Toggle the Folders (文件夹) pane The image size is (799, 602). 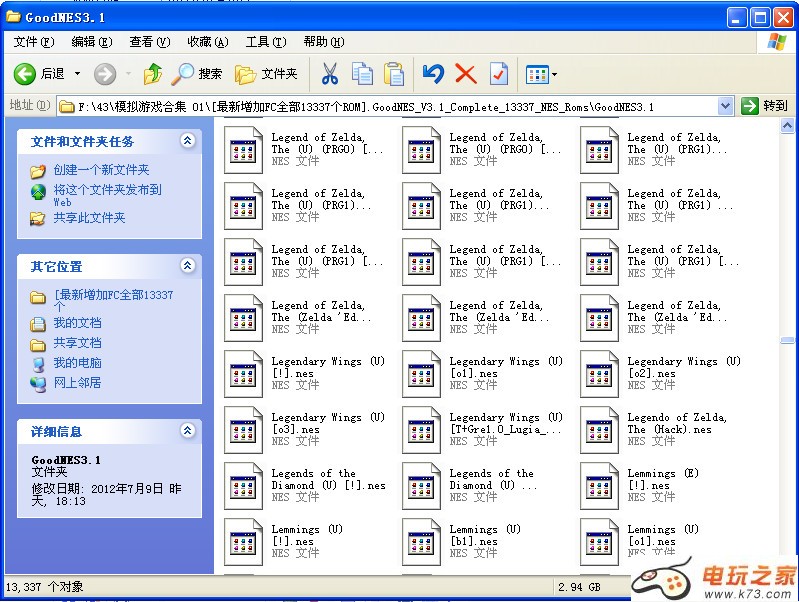click(267, 74)
